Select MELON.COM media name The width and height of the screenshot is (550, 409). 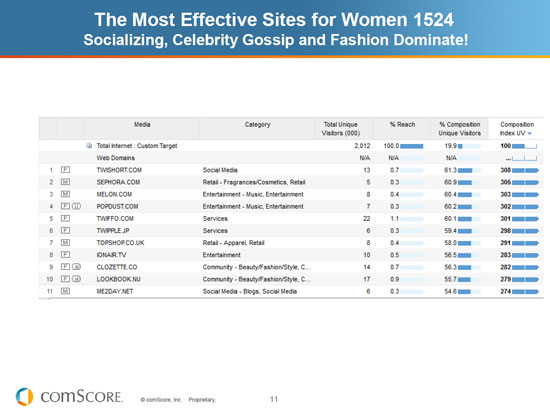114,194
